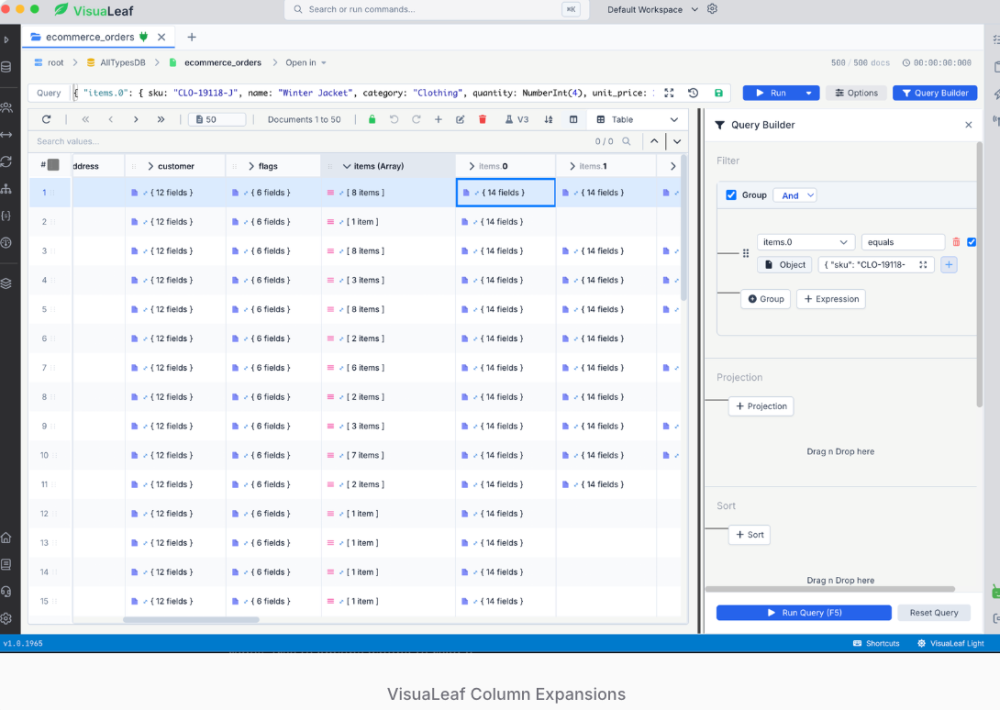Open the Table view mode dropdown
This screenshot has height=710, width=1000.
click(x=637, y=119)
